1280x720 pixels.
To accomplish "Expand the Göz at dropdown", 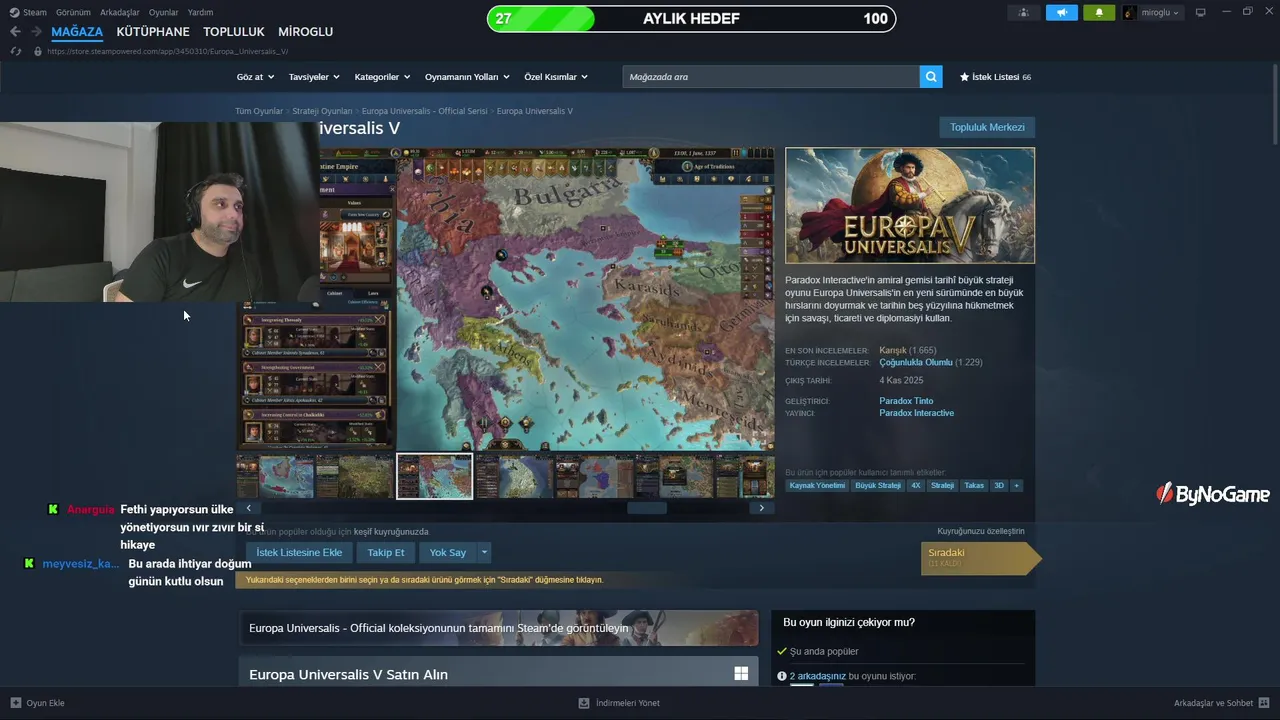I will coord(255,77).
